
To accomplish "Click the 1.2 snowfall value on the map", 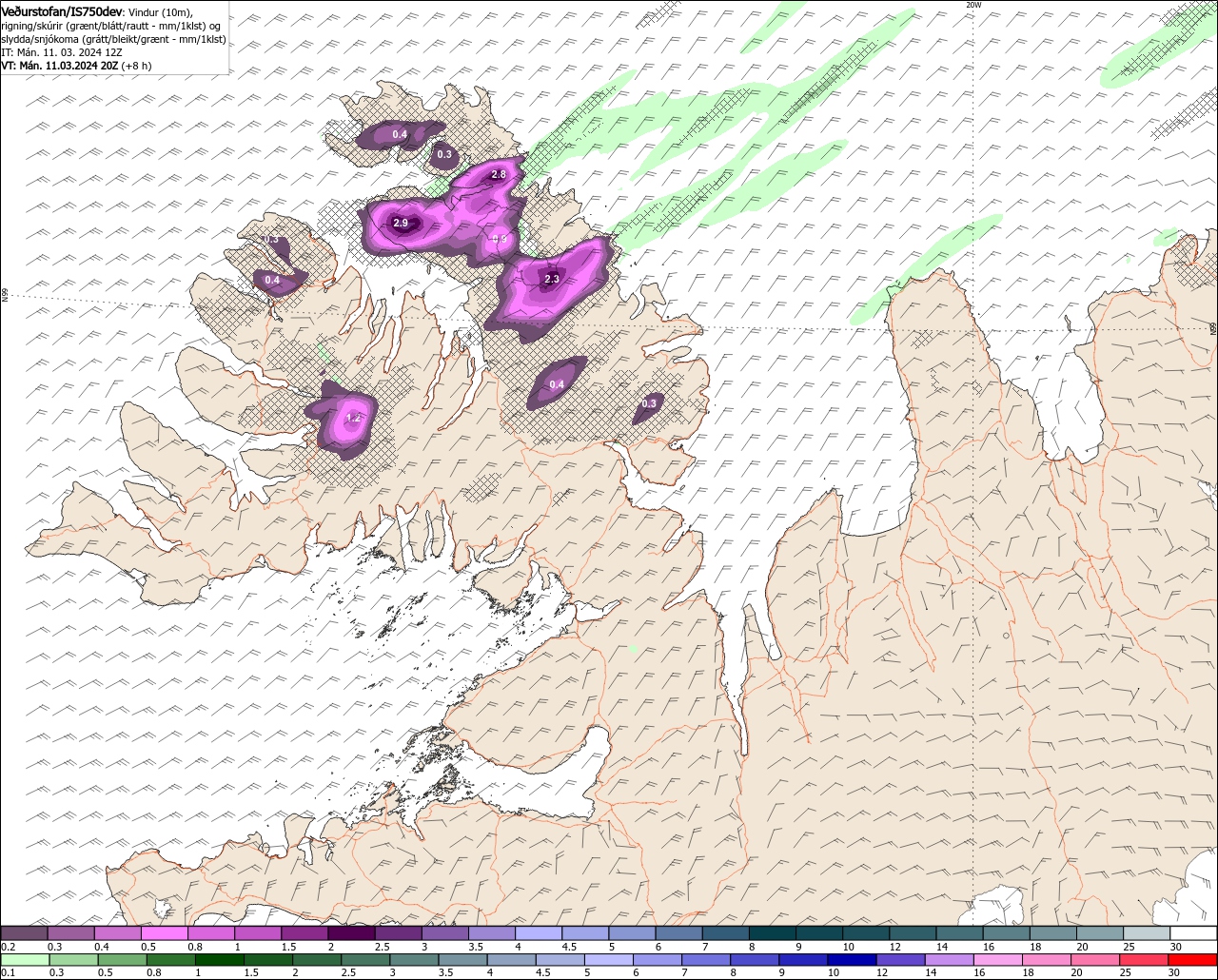I will click(x=353, y=418).
